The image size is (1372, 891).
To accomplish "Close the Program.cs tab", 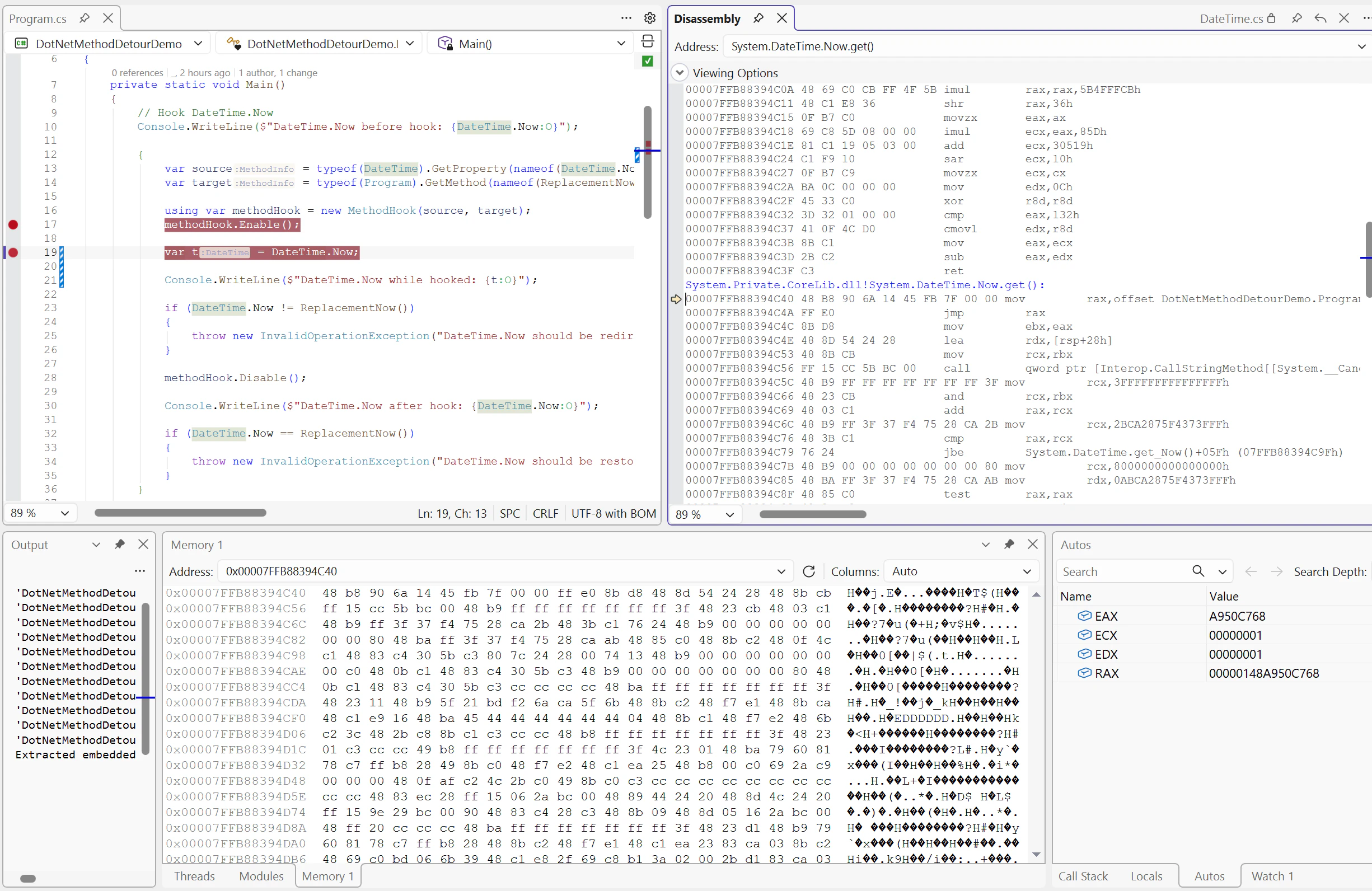I will click(x=108, y=18).
